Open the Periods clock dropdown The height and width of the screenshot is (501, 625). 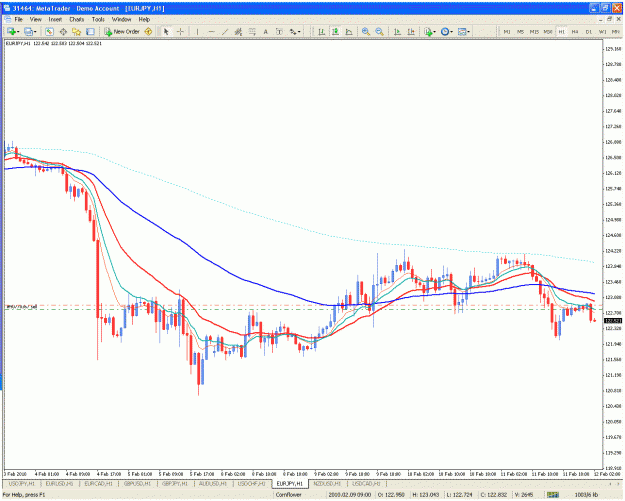[x=446, y=31]
